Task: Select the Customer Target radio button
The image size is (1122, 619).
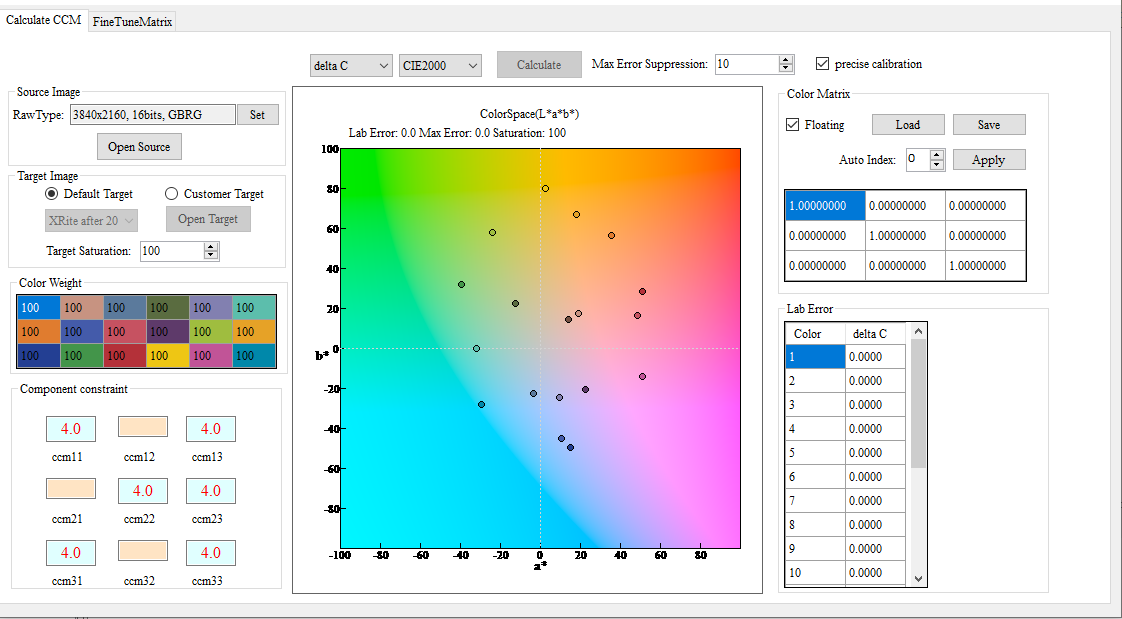Action: tap(172, 193)
